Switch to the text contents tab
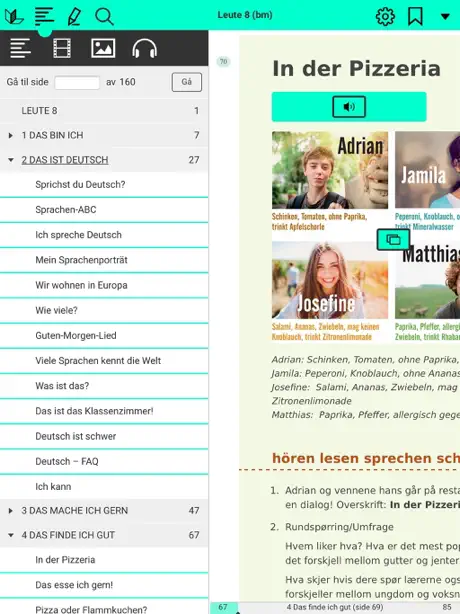The height and width of the screenshot is (614, 460). click(x=20, y=48)
